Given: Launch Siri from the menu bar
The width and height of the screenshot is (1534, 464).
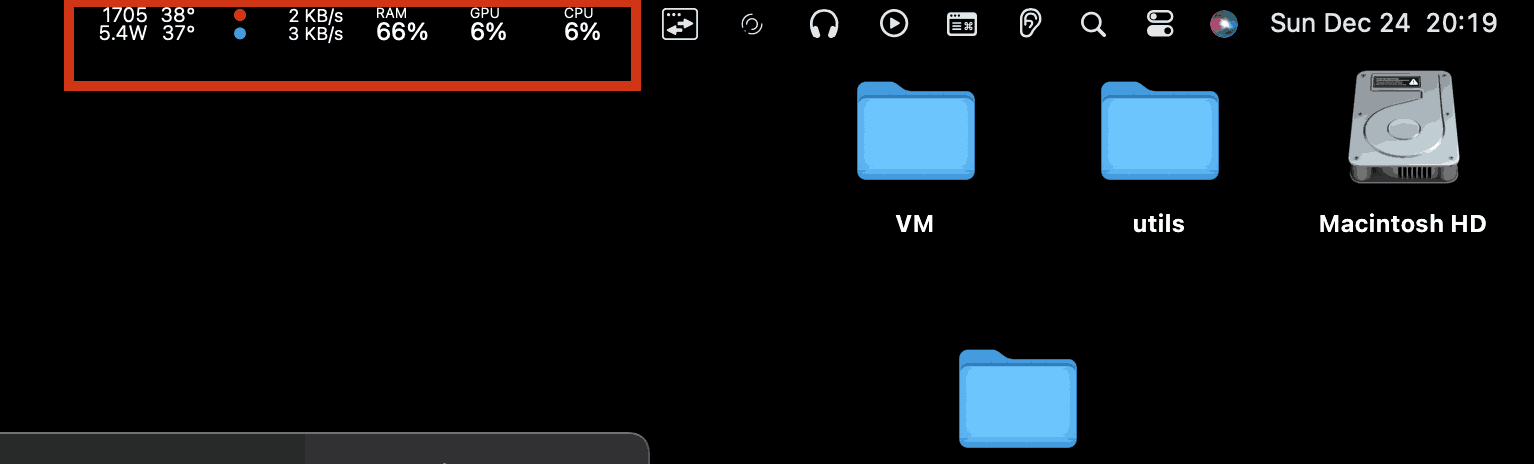Looking at the screenshot, I should click(1224, 24).
